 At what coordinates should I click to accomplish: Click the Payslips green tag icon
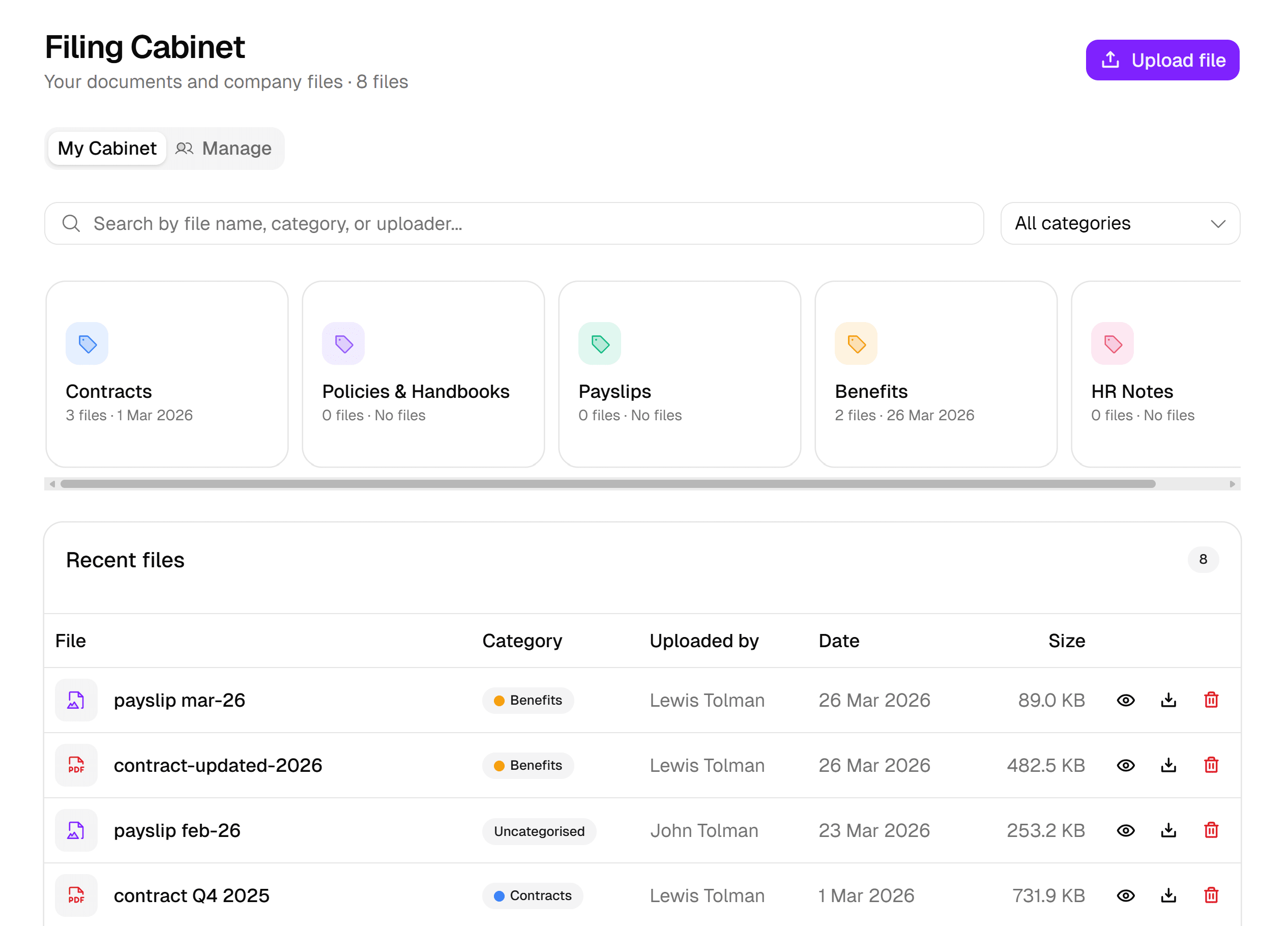pyautogui.click(x=600, y=344)
